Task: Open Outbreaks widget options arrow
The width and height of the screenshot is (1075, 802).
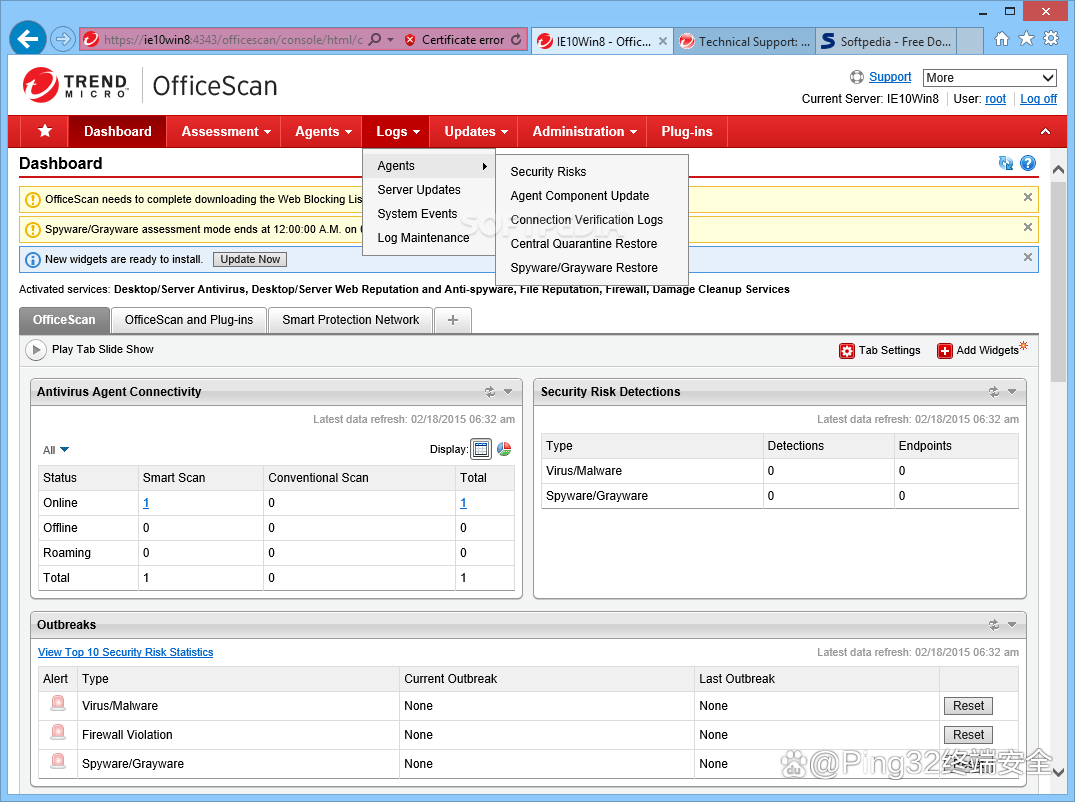Action: (1012, 625)
